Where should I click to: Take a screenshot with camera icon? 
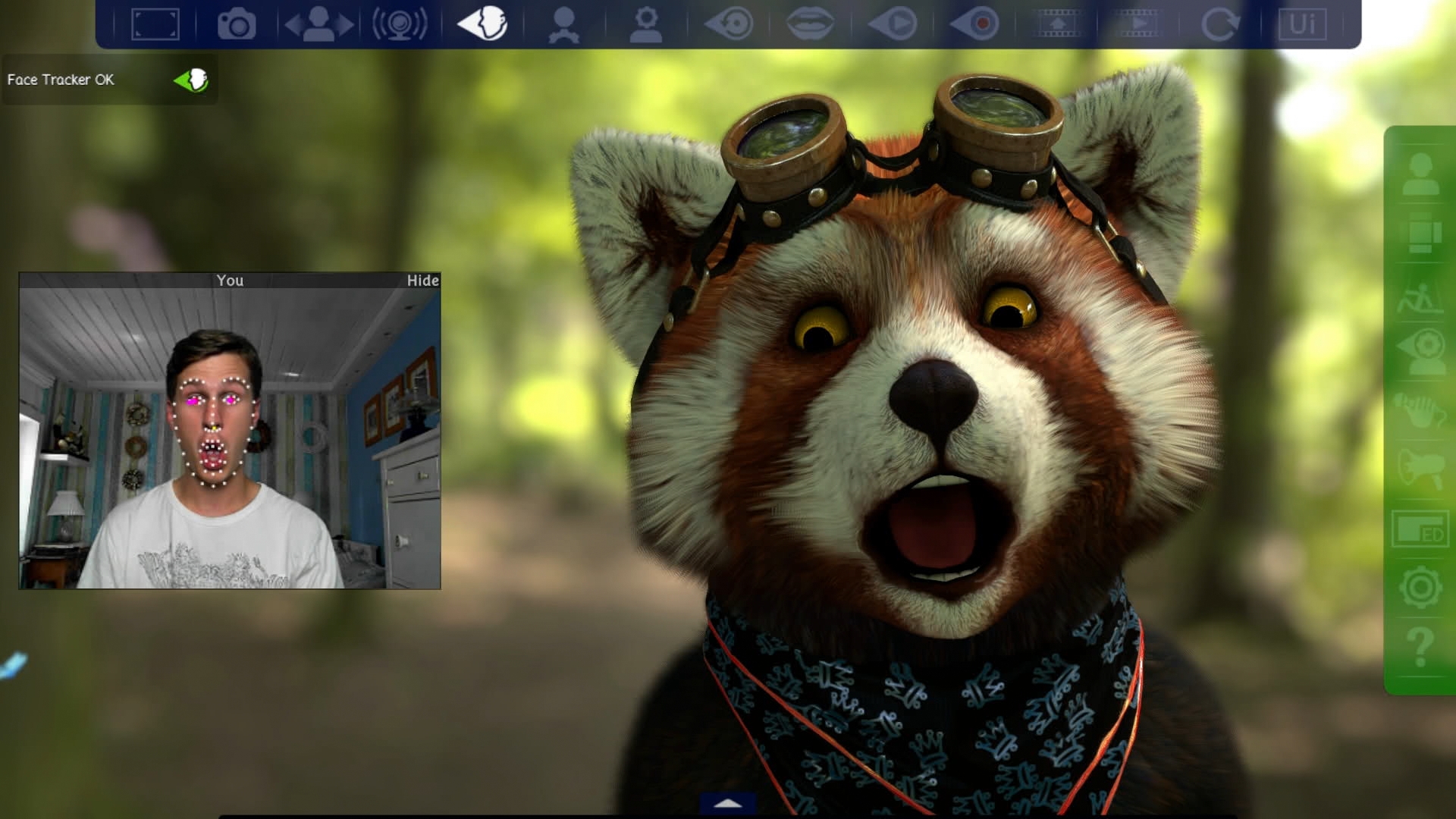coord(237,24)
